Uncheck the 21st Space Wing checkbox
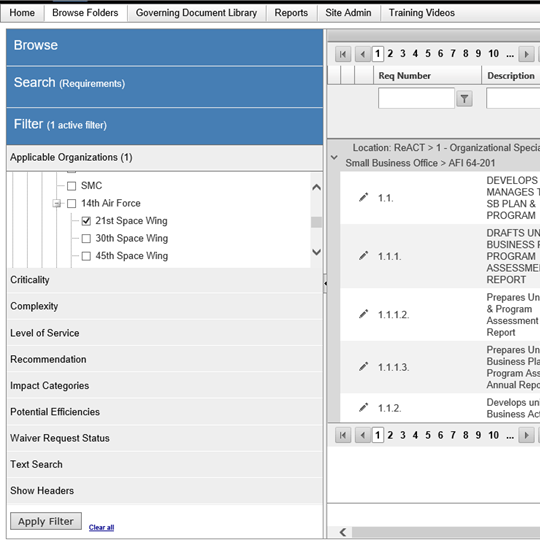The height and width of the screenshot is (540, 540). pyautogui.click(x=86, y=221)
